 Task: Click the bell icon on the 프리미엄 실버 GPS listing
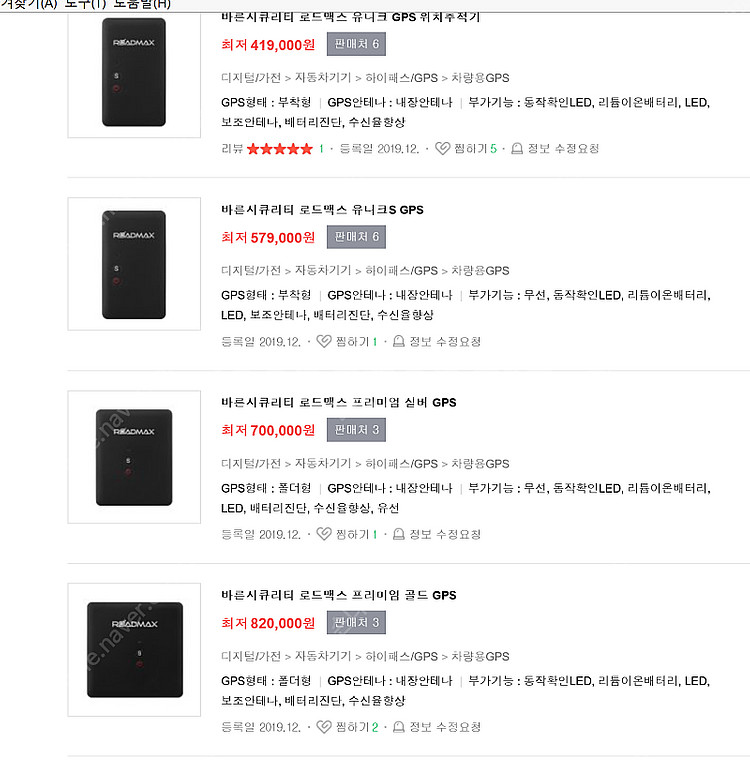[x=399, y=535]
